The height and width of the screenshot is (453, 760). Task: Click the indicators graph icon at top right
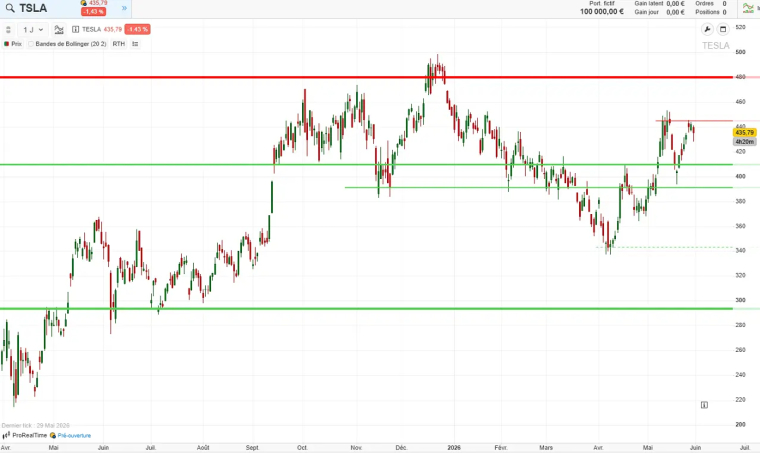tap(748, 8)
